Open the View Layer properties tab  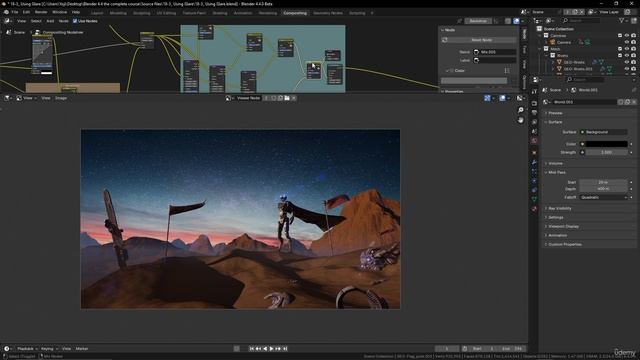pyautogui.click(x=534, y=122)
